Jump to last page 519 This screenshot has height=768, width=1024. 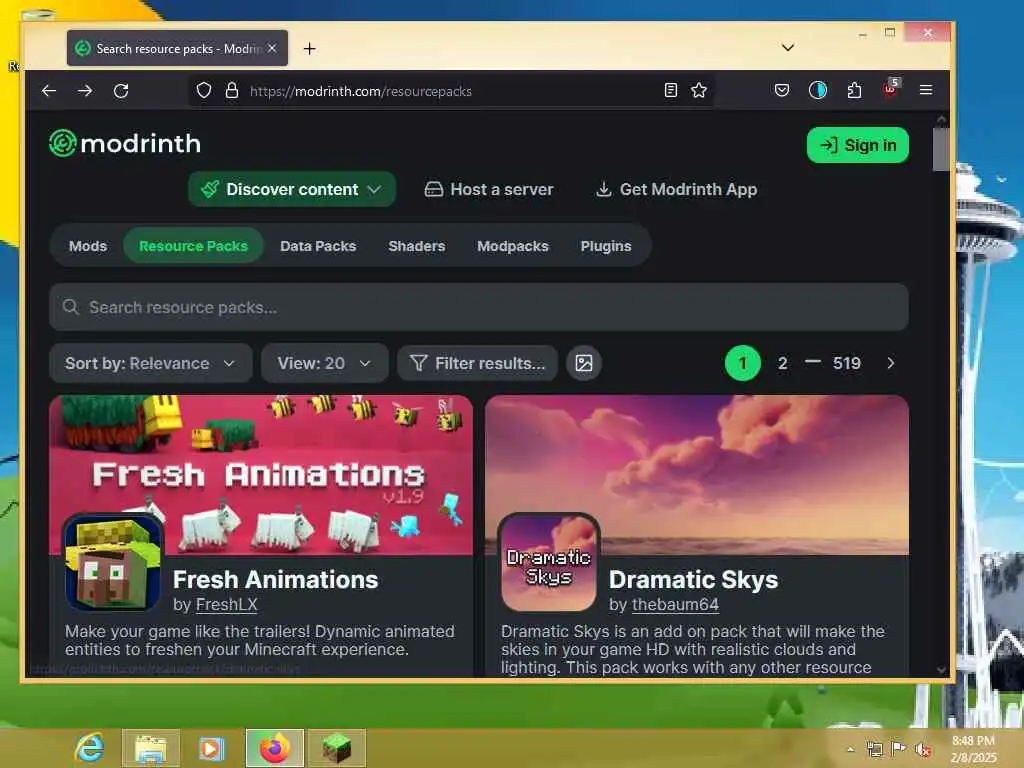click(x=846, y=363)
